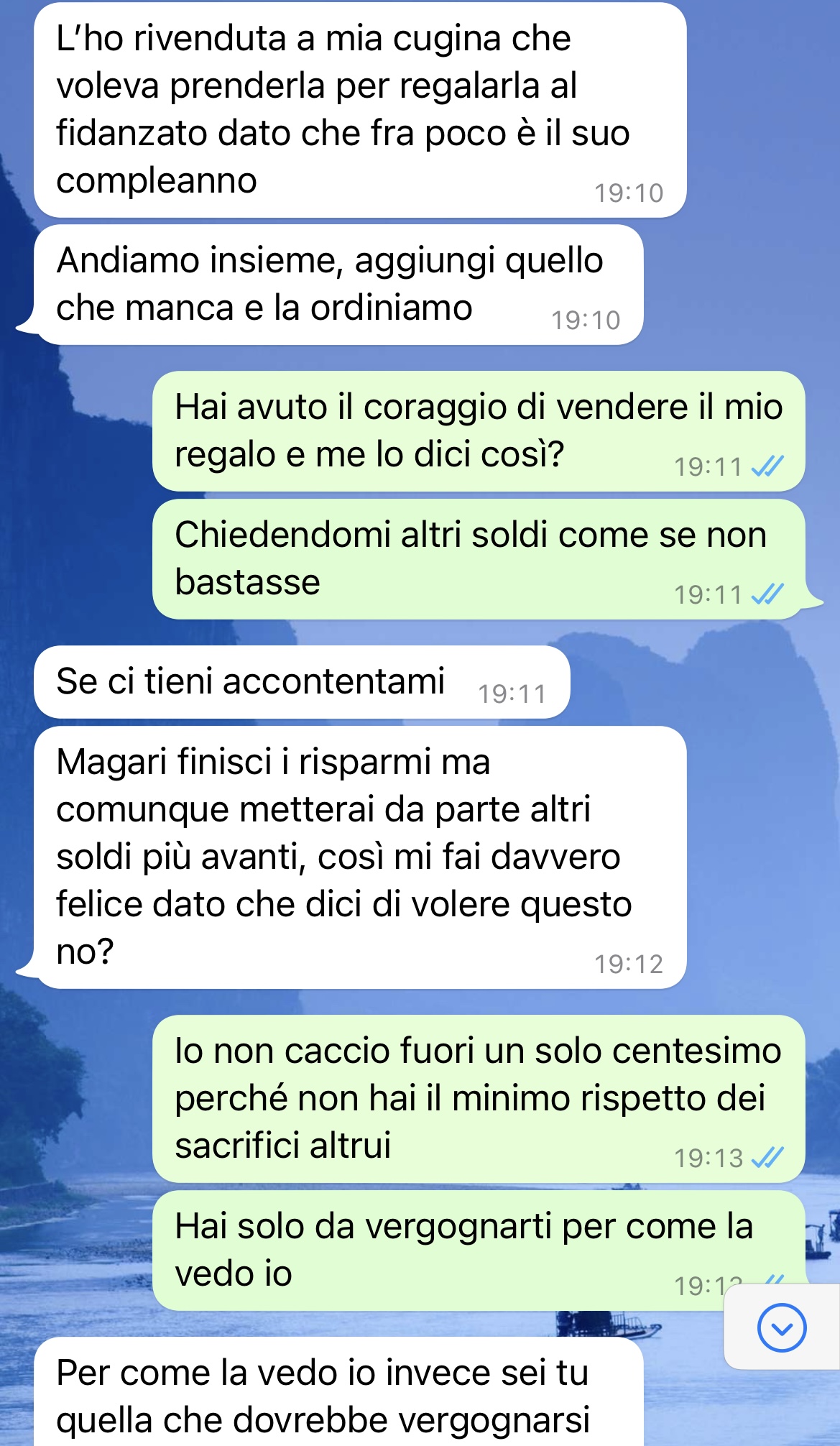Screen dimensions: 840x1446
Task: Select message 'L'ho rivenduta a mia cugina'
Action: point(360,110)
